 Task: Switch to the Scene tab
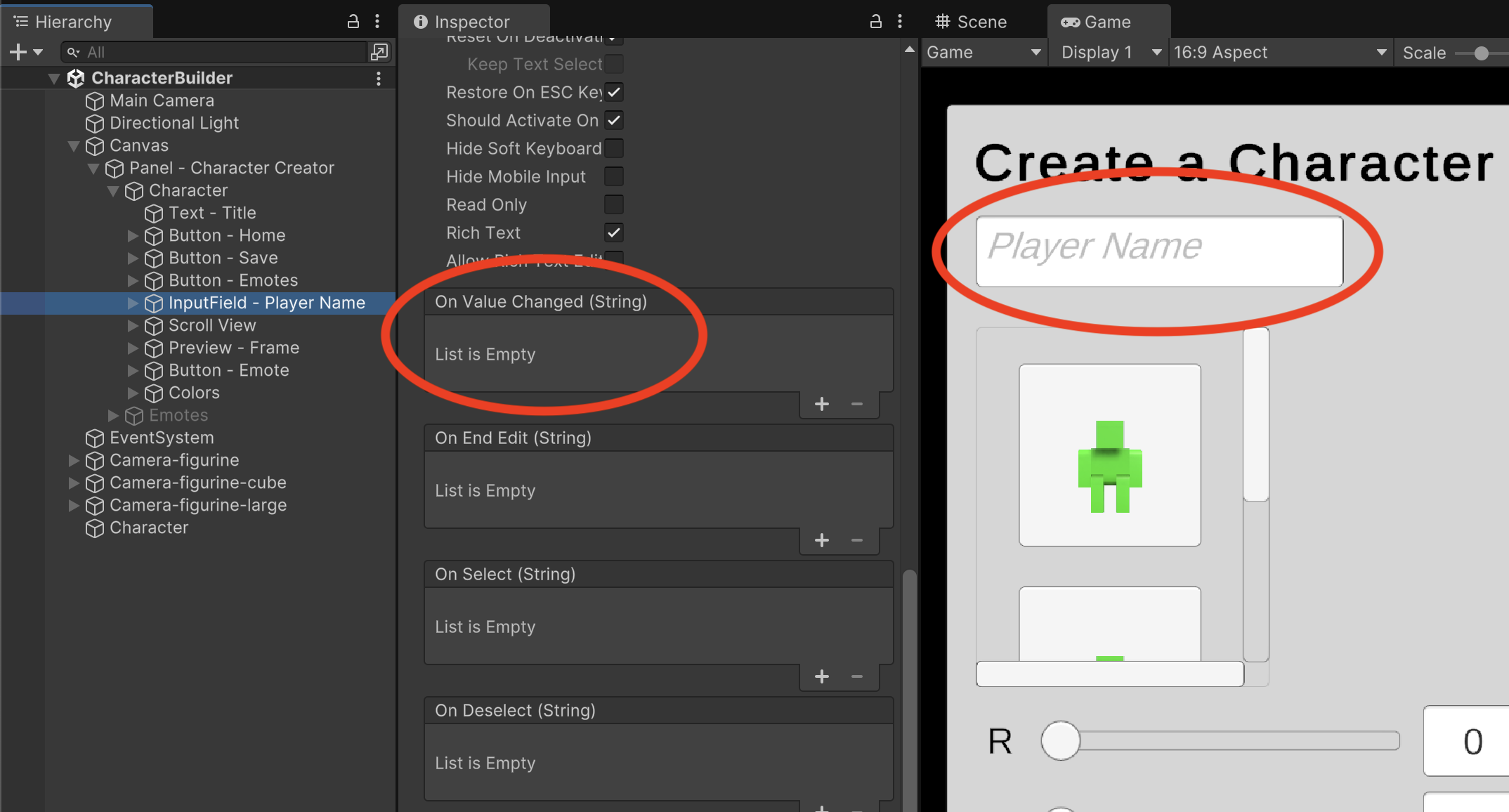tap(972, 22)
